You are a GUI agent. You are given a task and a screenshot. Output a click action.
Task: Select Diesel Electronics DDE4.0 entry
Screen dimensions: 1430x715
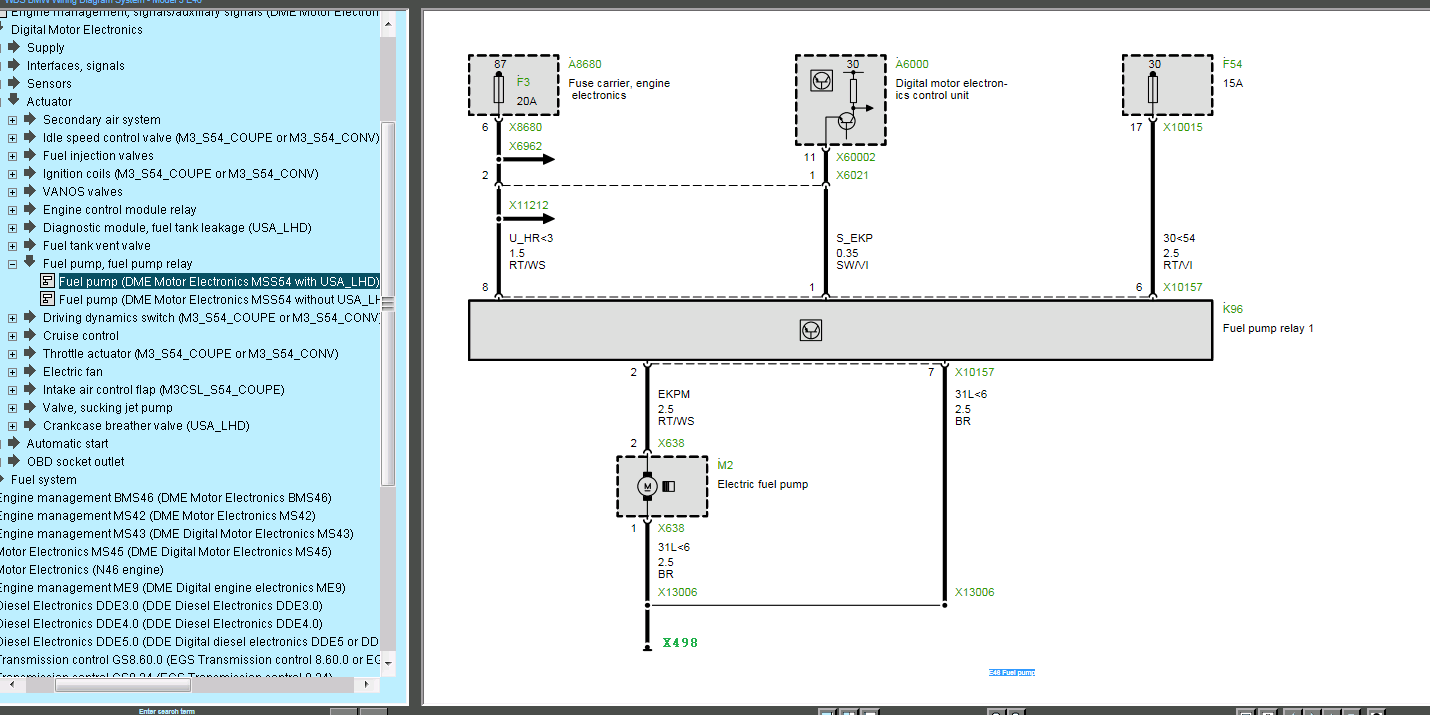coord(160,624)
